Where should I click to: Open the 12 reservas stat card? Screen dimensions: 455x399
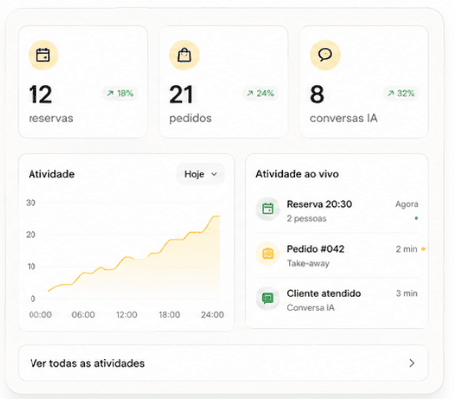[83, 82]
